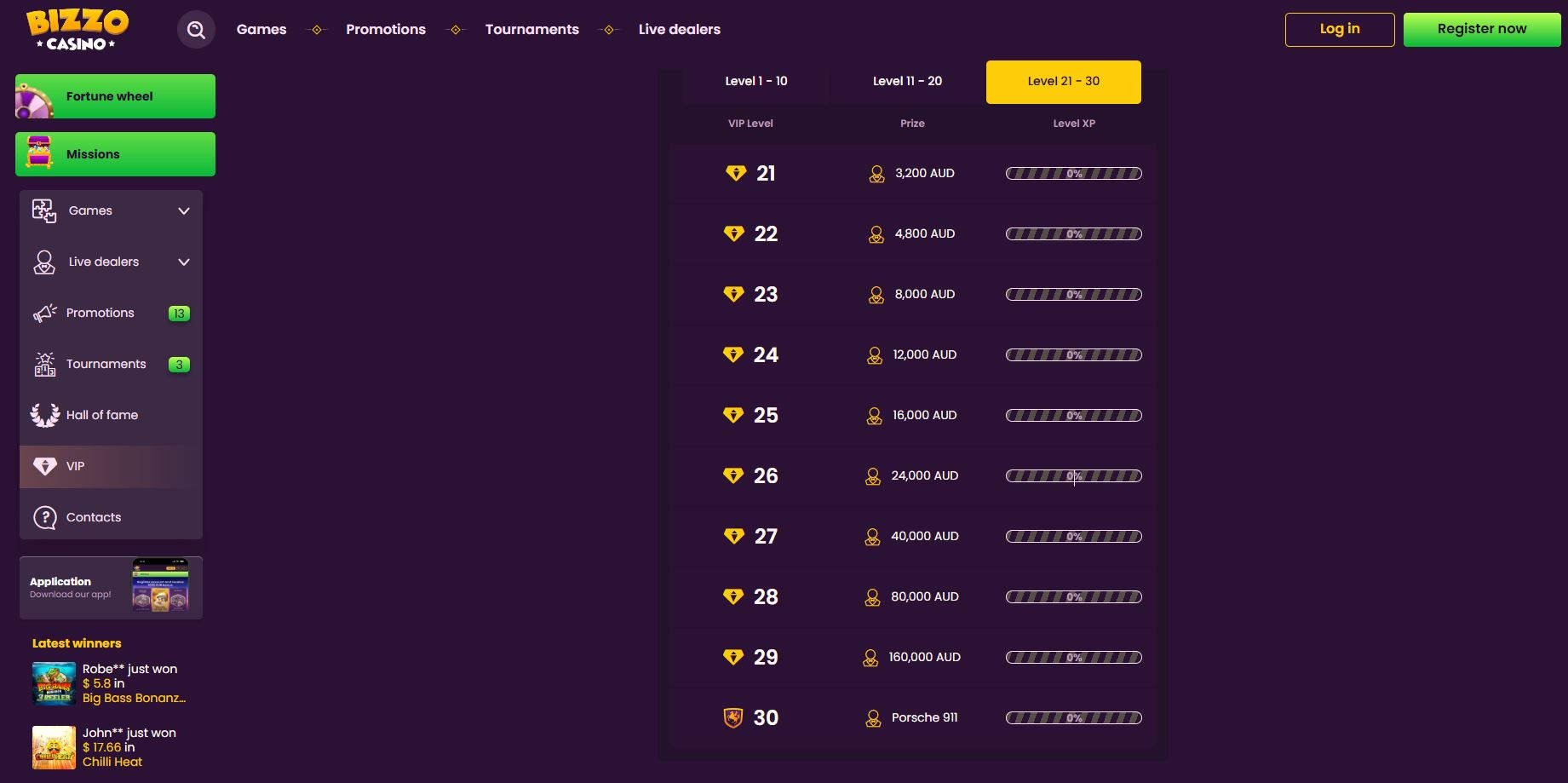The image size is (1568, 783).
Task: Open the search magnifier icon
Action: 196,30
